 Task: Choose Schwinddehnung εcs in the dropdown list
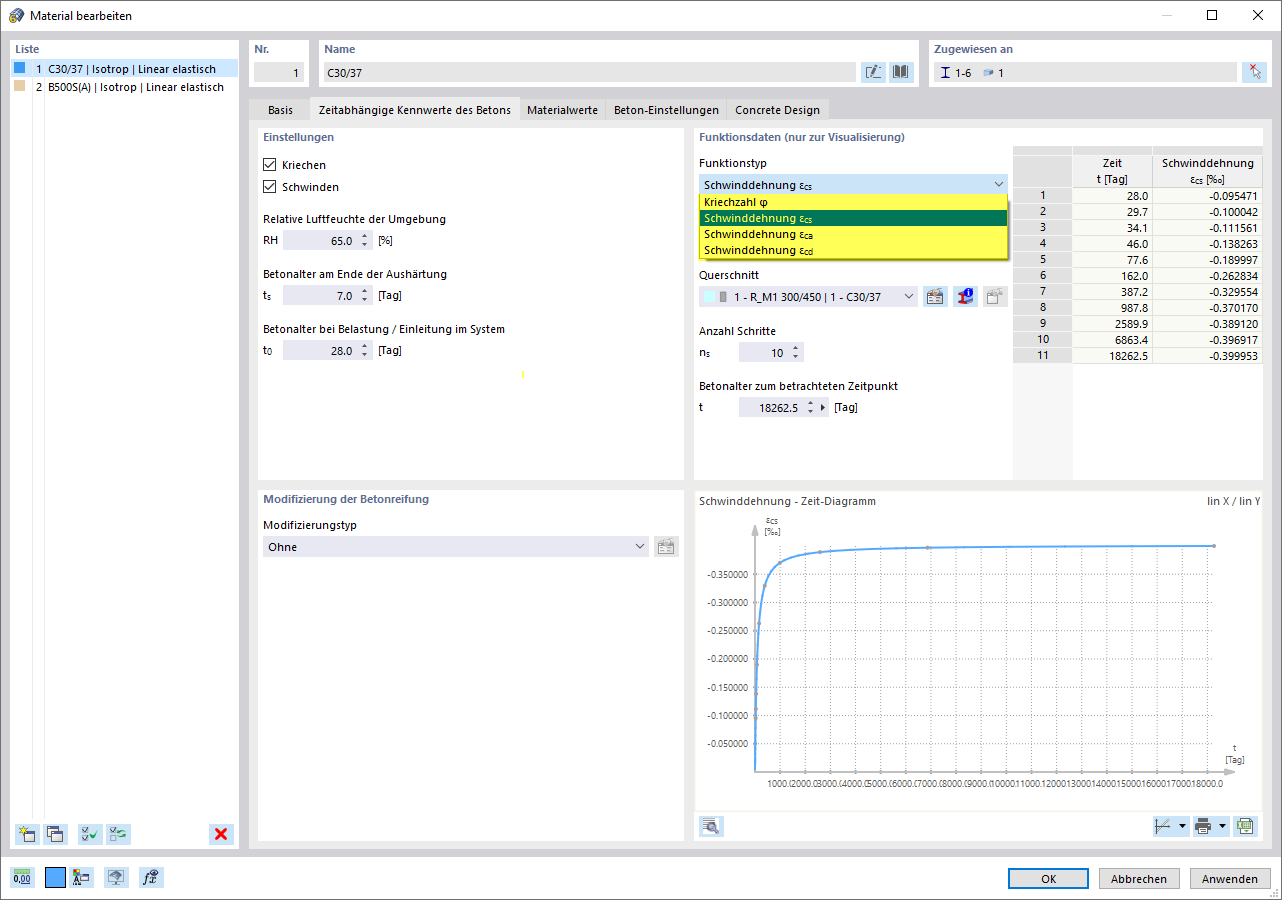(853, 218)
